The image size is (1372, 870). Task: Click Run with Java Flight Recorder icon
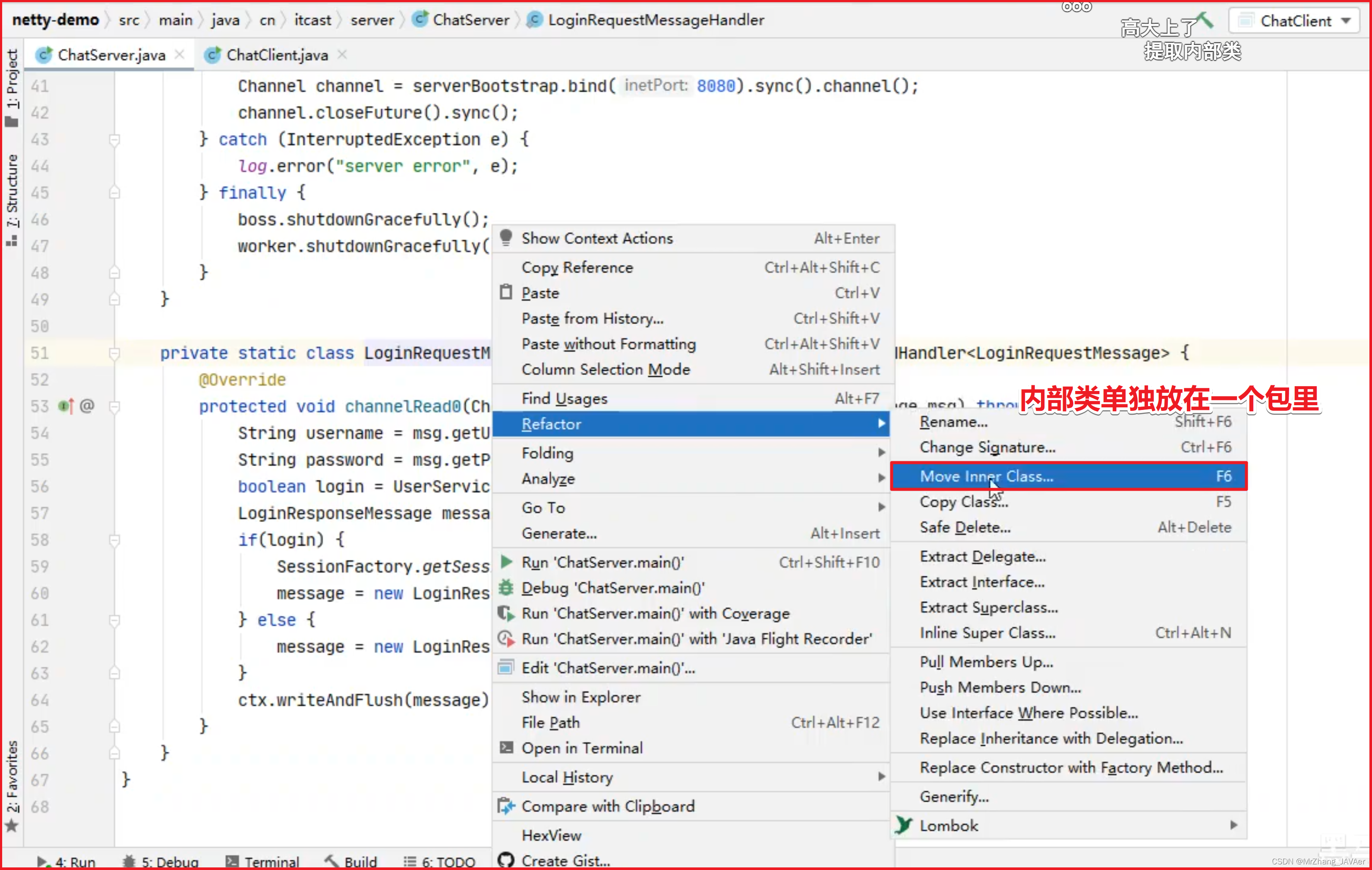(x=506, y=639)
